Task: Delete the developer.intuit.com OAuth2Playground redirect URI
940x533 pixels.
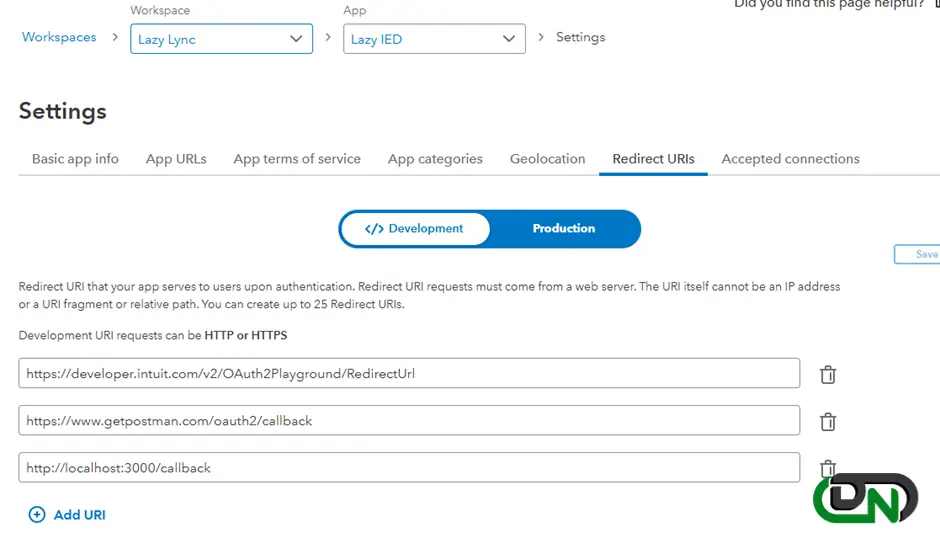Action: tap(828, 375)
